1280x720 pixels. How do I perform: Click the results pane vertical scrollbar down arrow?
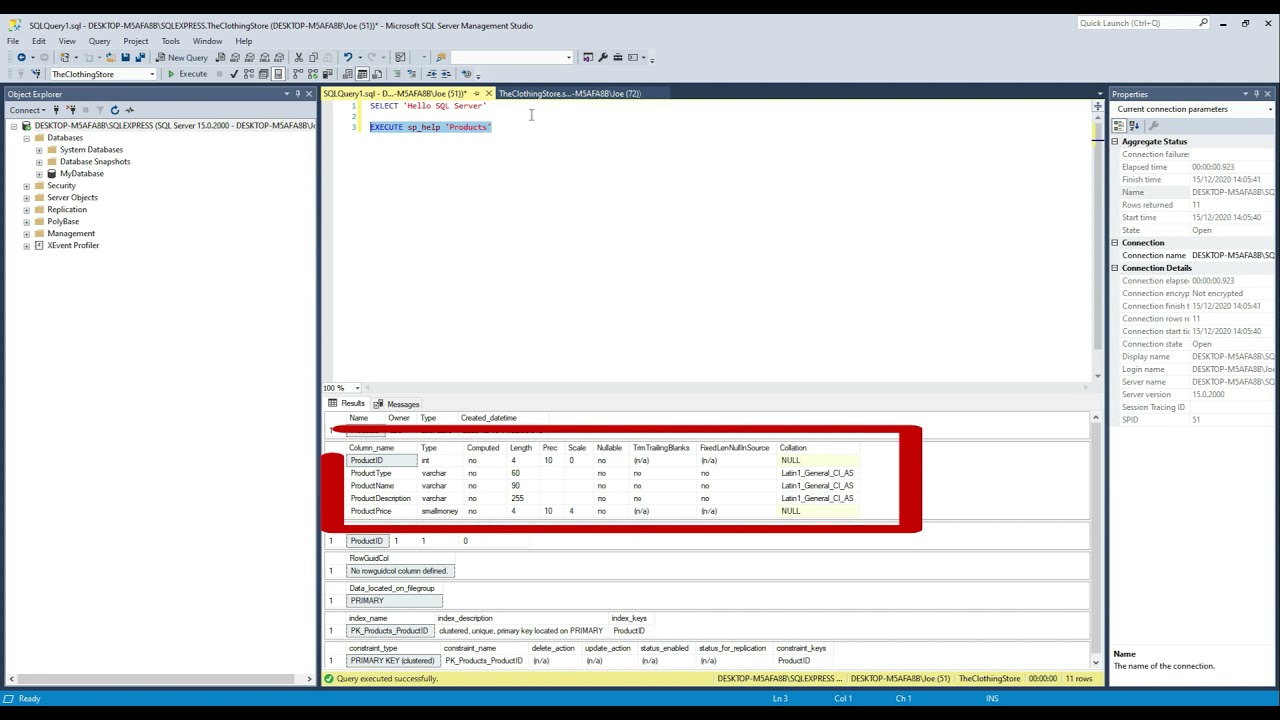[1095, 662]
